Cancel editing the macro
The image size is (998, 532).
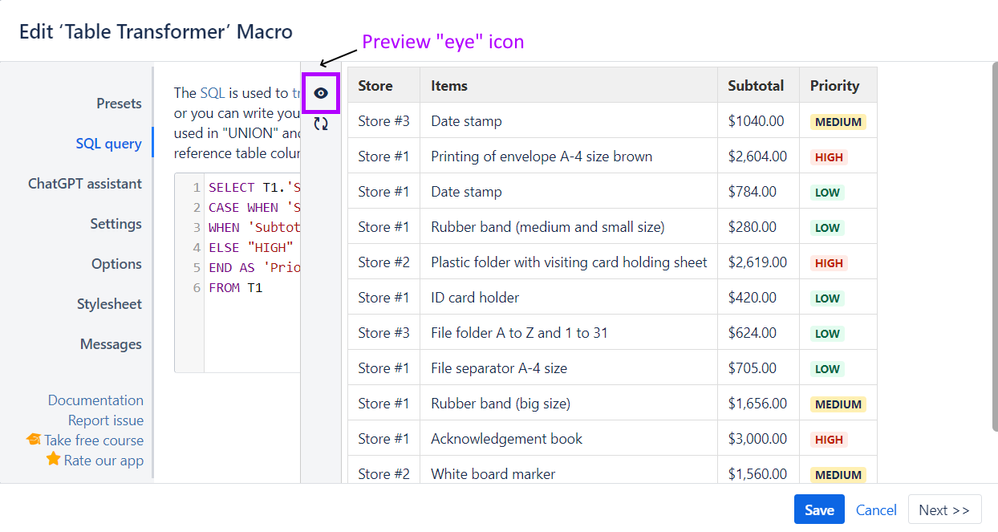coord(876,510)
